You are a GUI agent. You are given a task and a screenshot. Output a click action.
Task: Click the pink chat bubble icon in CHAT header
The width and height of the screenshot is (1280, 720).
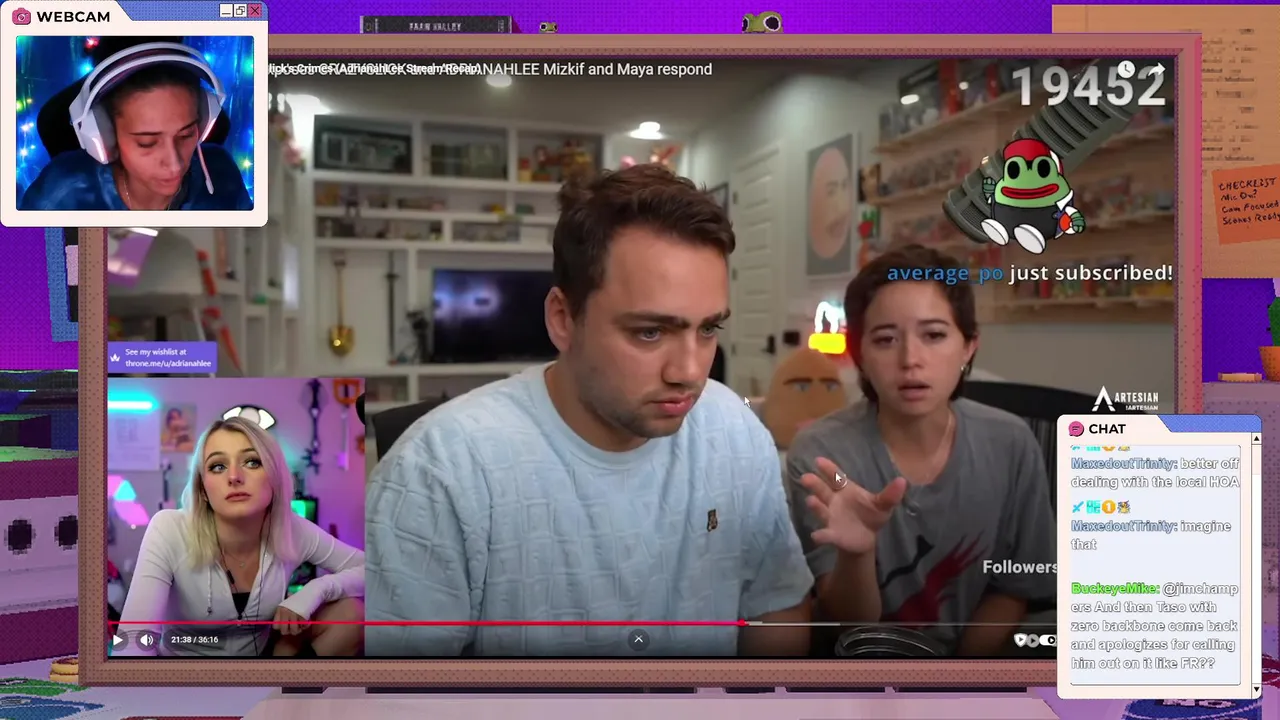1076,429
